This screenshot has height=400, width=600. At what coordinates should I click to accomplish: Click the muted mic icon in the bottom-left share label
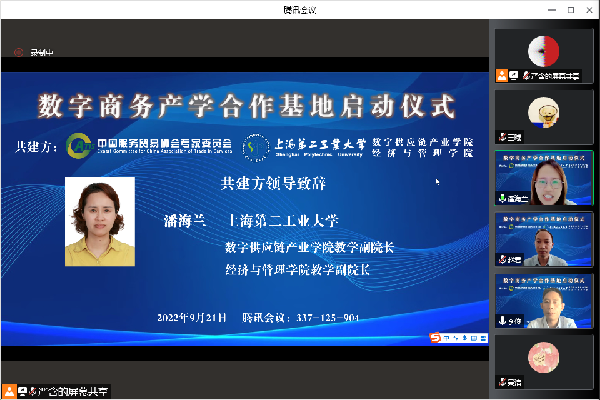coord(33,392)
